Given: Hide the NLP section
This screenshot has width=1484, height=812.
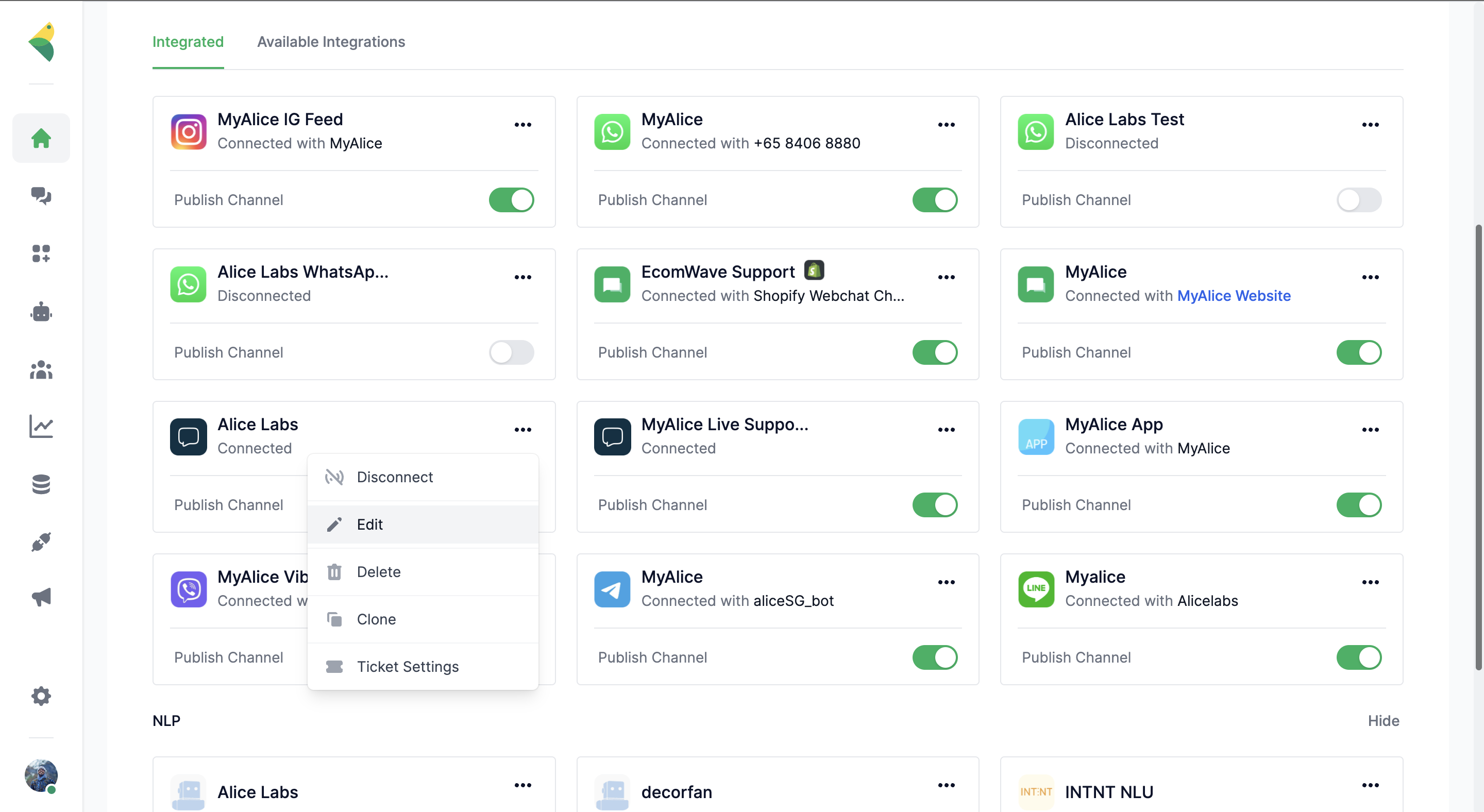Looking at the screenshot, I should (x=1383, y=721).
